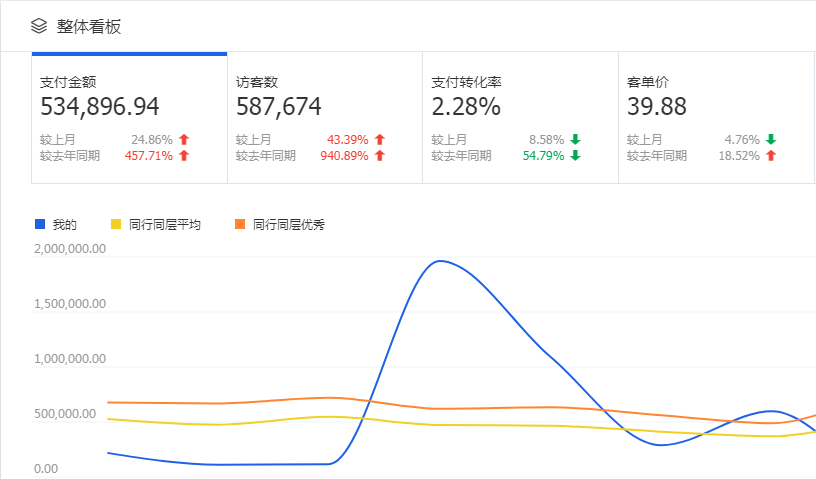816x479 pixels.
Task: Select the 支付金额 metric card
Action: (x=130, y=118)
